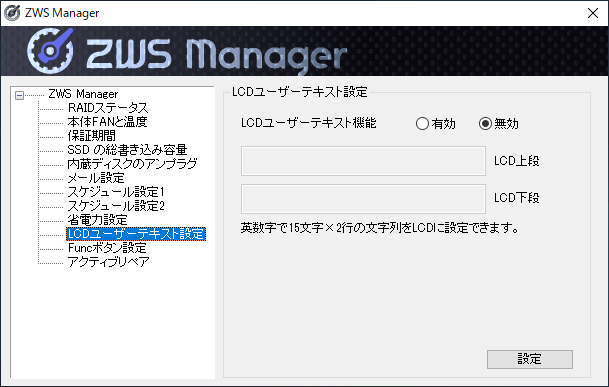Image resolution: width=609 pixels, height=387 pixels.
Task: Select スケジュール設定2 in tree
Action: coord(116,206)
